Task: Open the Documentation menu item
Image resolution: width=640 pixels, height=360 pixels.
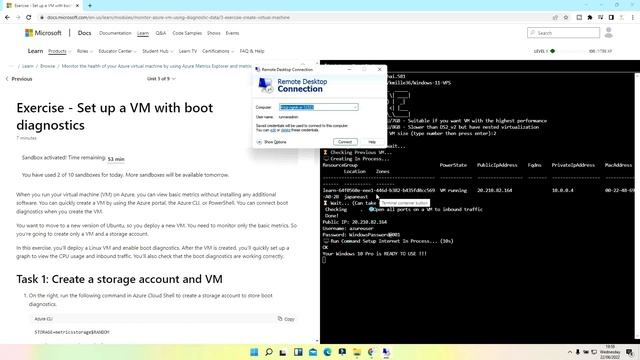Action: [115, 33]
